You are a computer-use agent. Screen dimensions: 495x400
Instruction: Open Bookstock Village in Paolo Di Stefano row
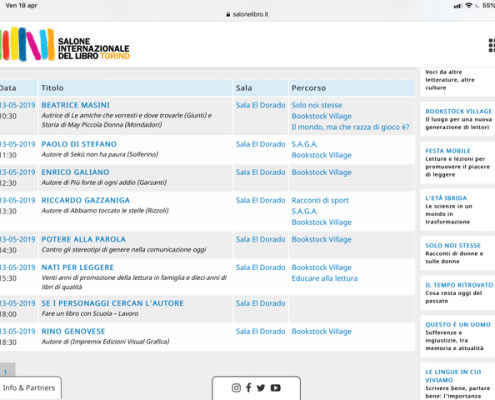(321, 155)
